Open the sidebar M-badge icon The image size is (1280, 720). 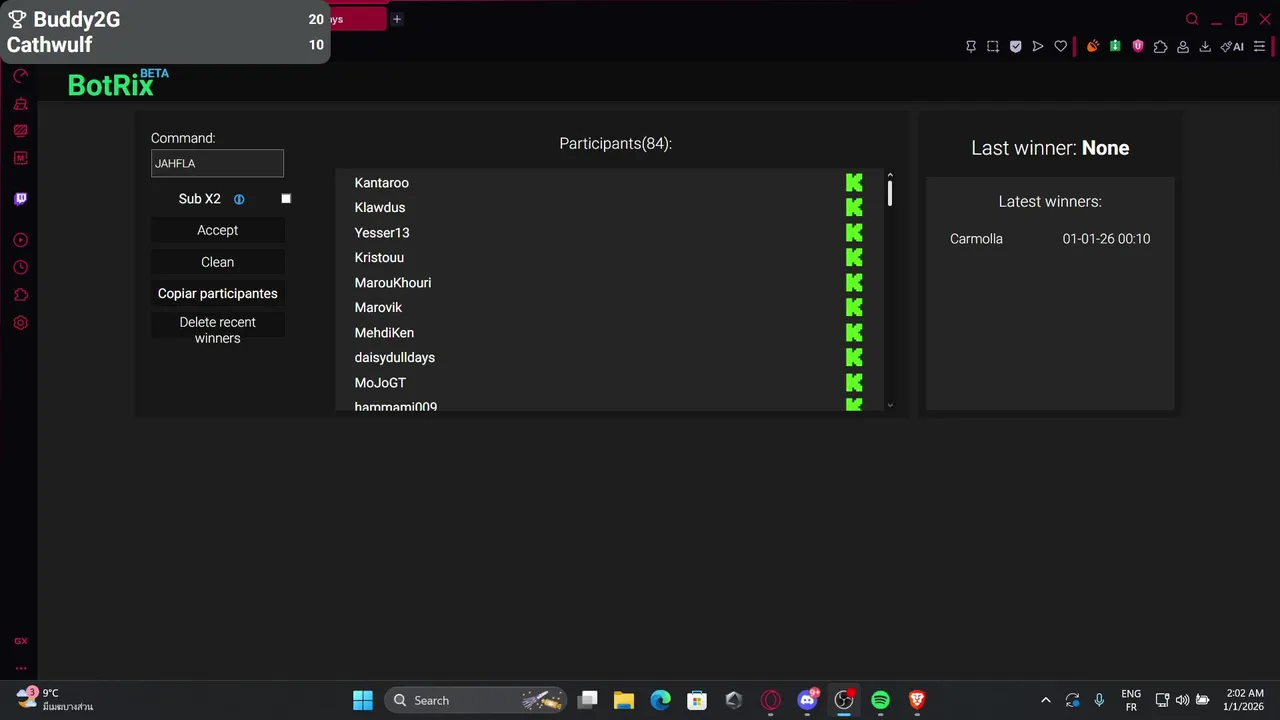20,158
